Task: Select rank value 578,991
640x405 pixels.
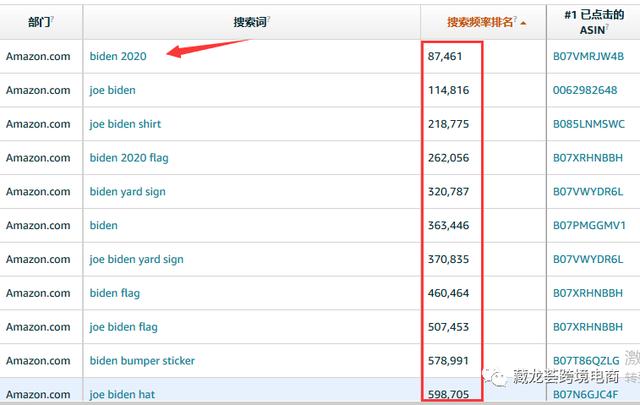Action: [x=448, y=361]
